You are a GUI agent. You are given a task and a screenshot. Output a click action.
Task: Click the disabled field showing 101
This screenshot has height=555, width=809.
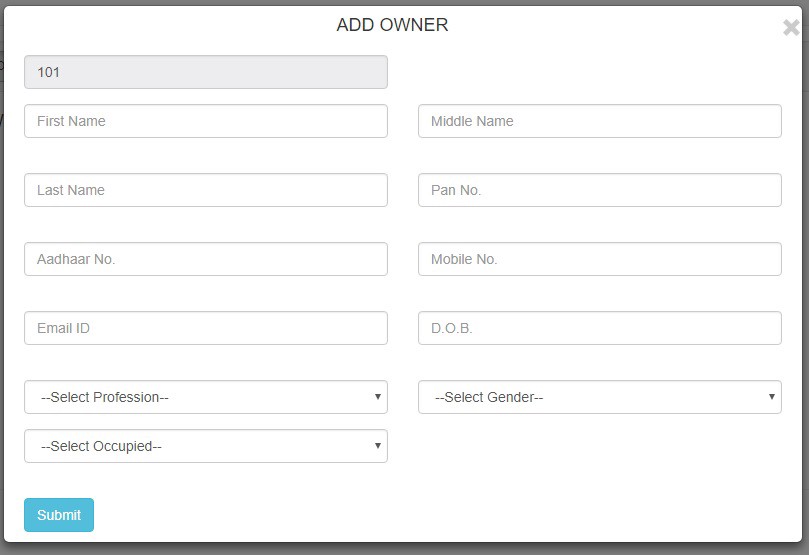point(205,72)
